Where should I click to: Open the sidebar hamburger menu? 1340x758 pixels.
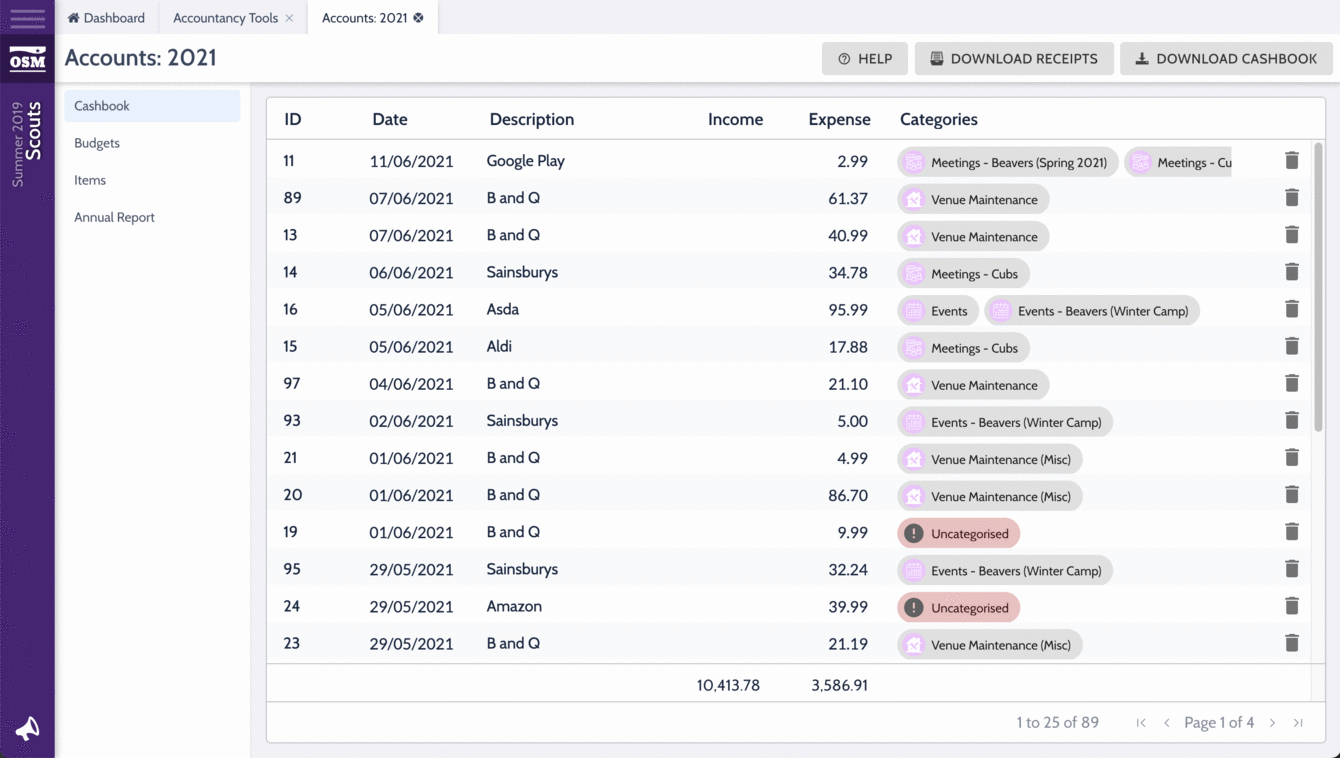coord(27,17)
